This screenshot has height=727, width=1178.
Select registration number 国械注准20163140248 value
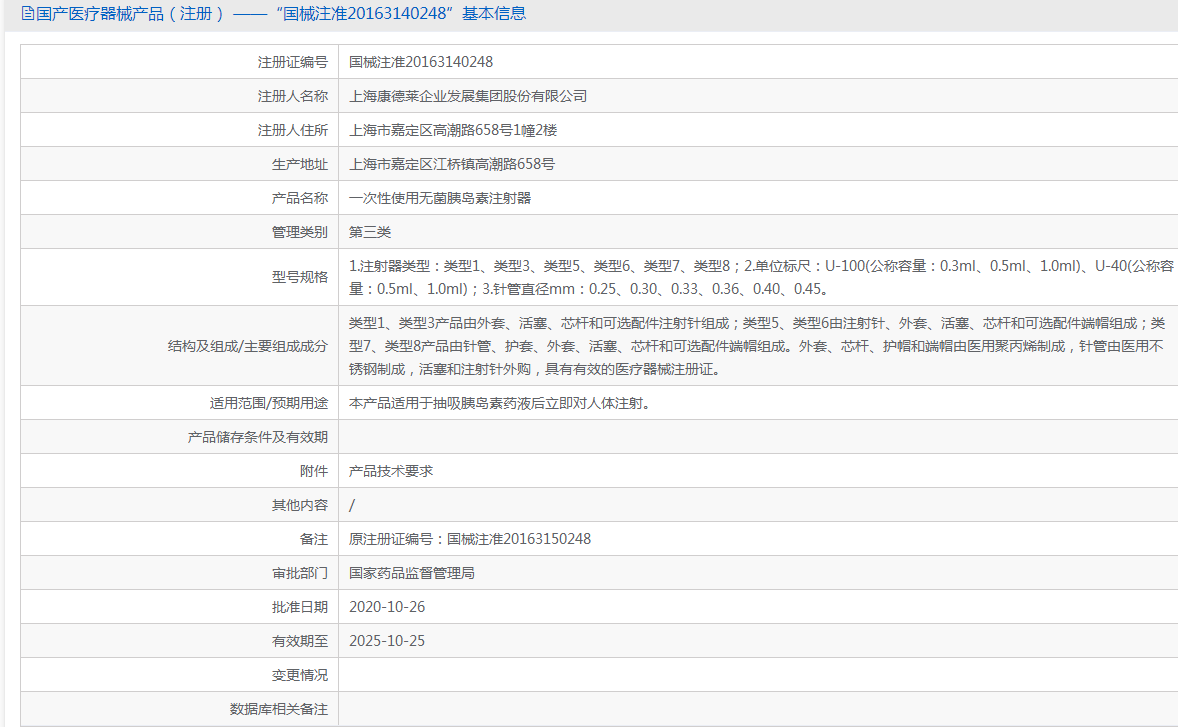click(421, 62)
